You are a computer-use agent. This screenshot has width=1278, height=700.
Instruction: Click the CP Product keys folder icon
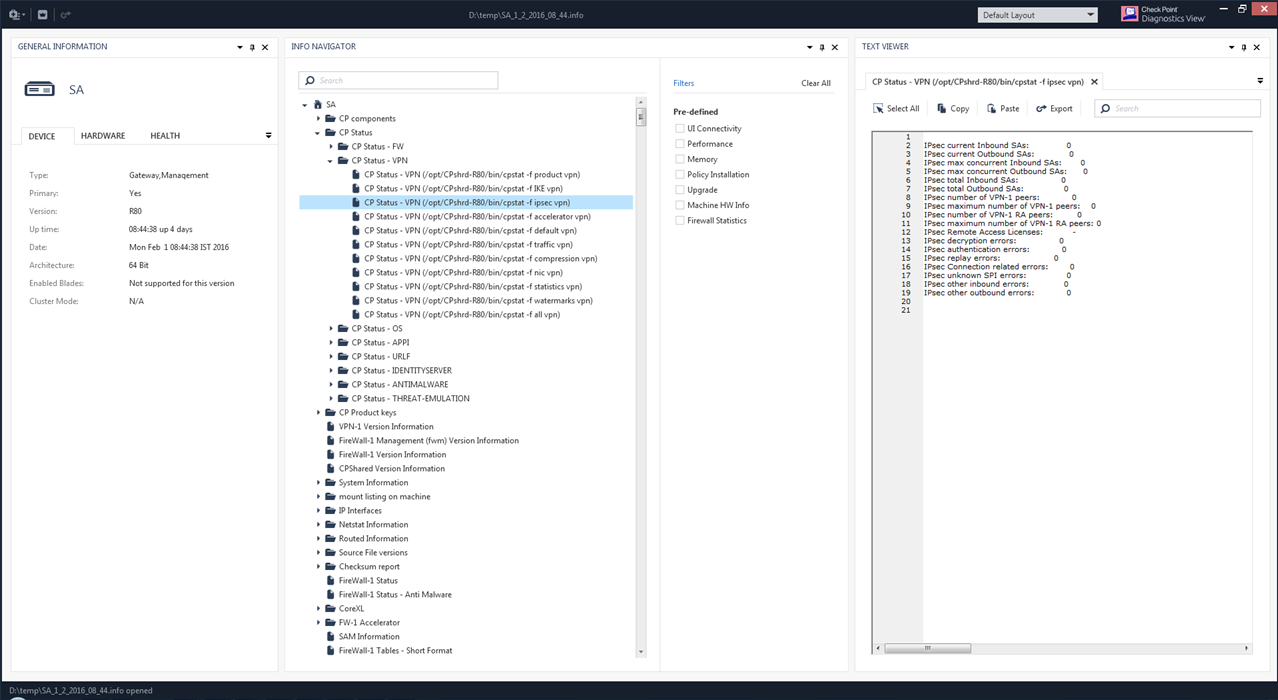[330, 412]
